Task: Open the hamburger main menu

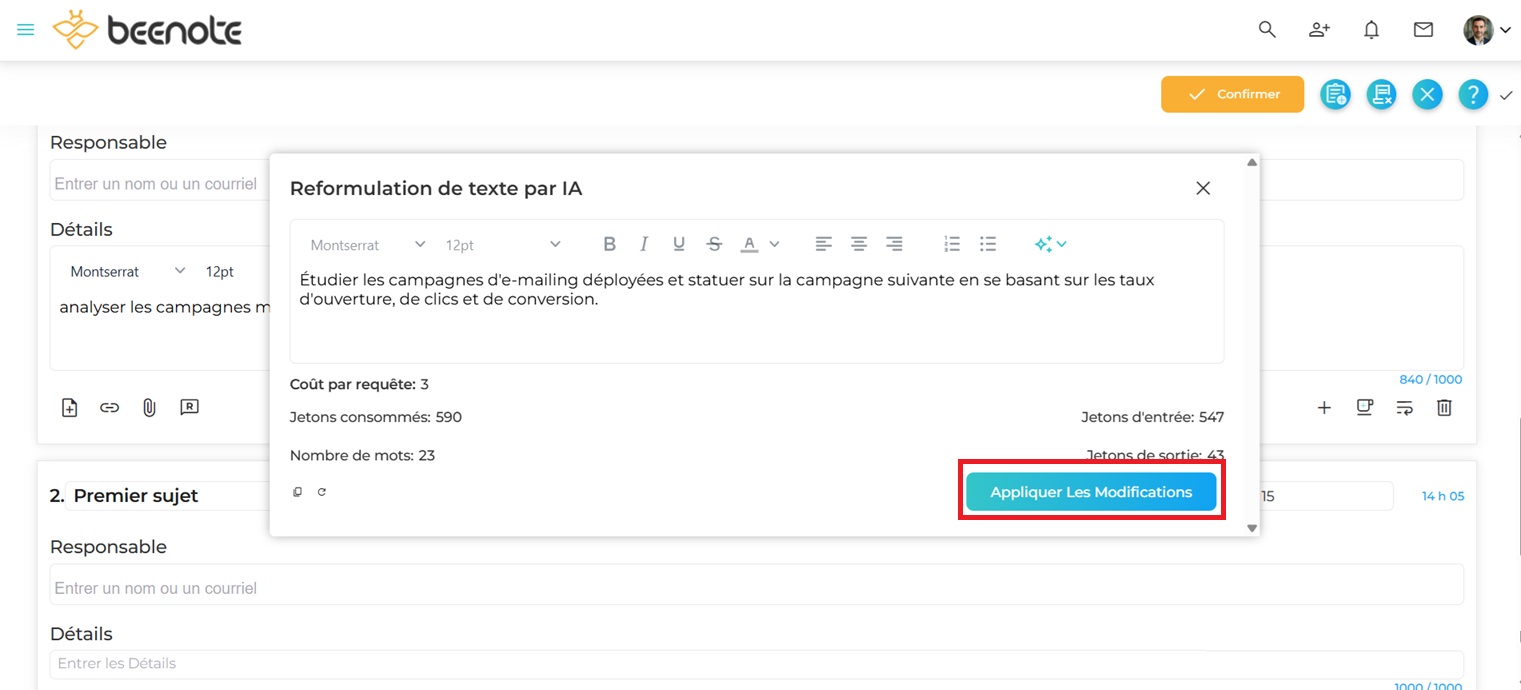Action: [x=26, y=30]
